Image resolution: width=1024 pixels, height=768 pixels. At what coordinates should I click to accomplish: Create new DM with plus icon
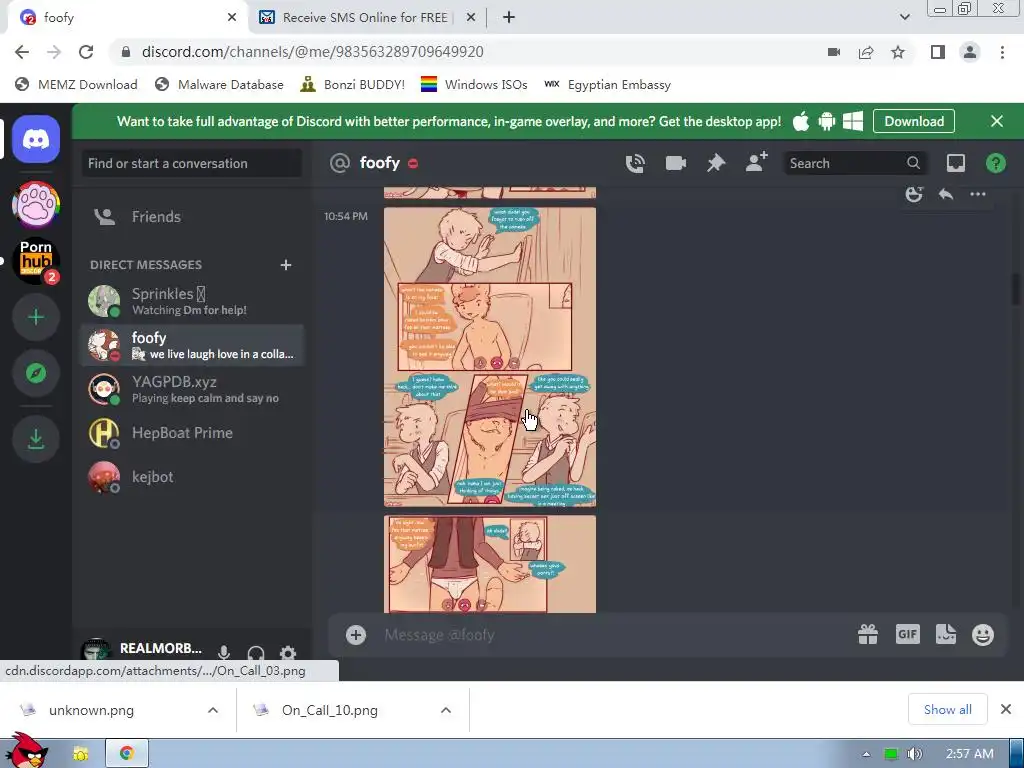(x=285, y=264)
